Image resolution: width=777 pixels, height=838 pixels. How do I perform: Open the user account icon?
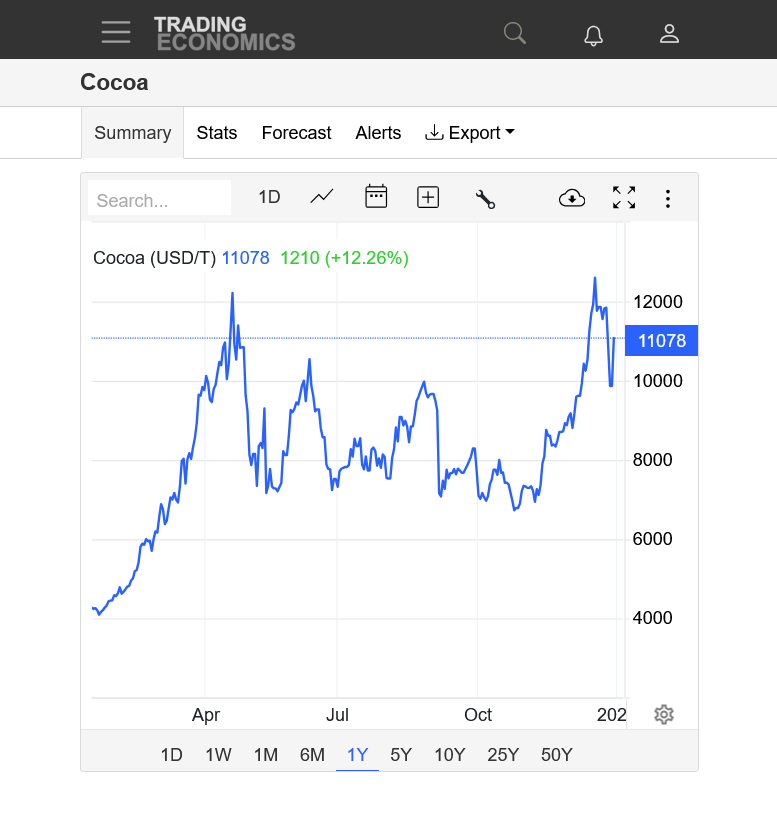(669, 34)
